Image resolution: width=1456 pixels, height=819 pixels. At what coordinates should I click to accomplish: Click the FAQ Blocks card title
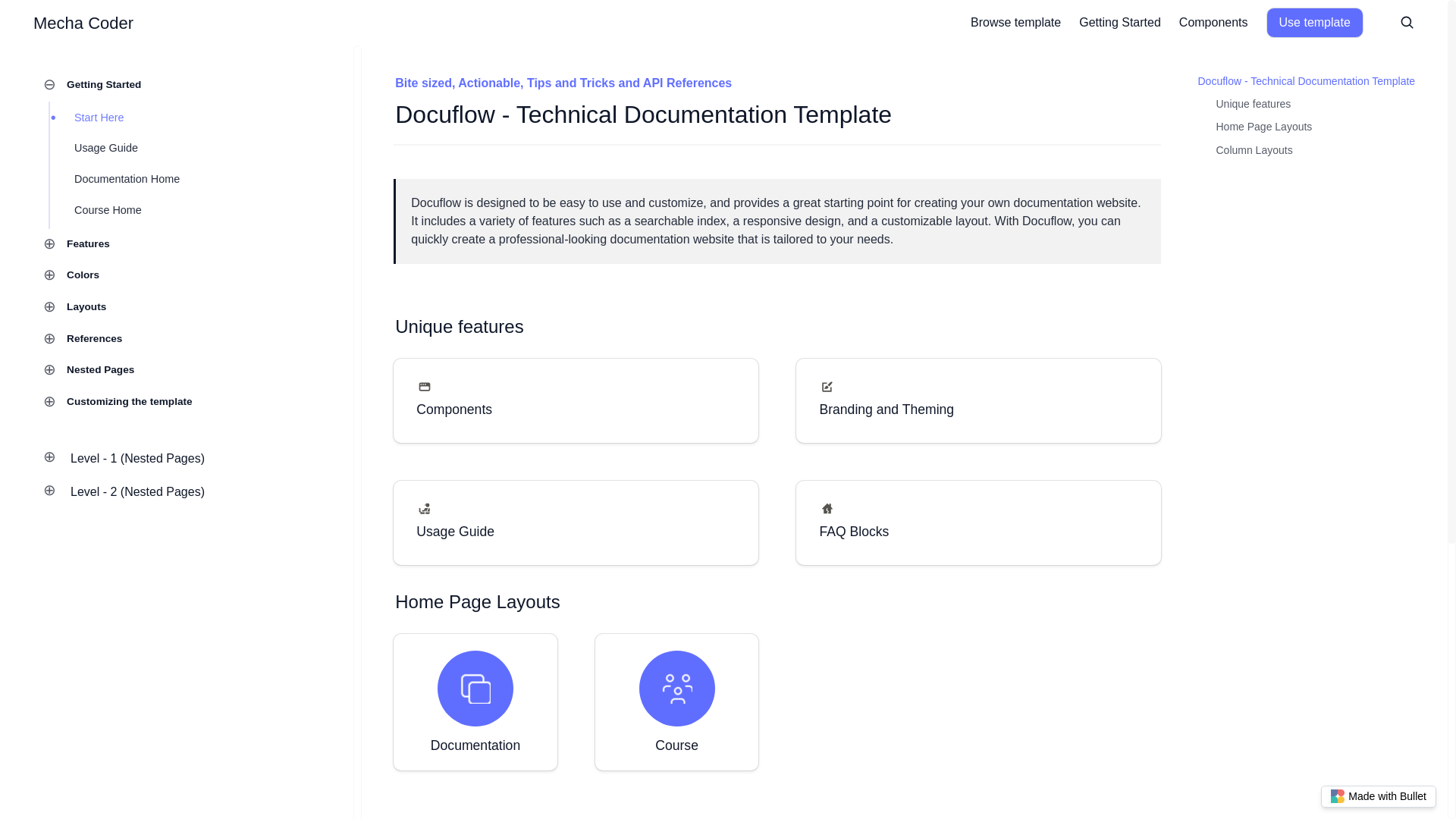854,532
